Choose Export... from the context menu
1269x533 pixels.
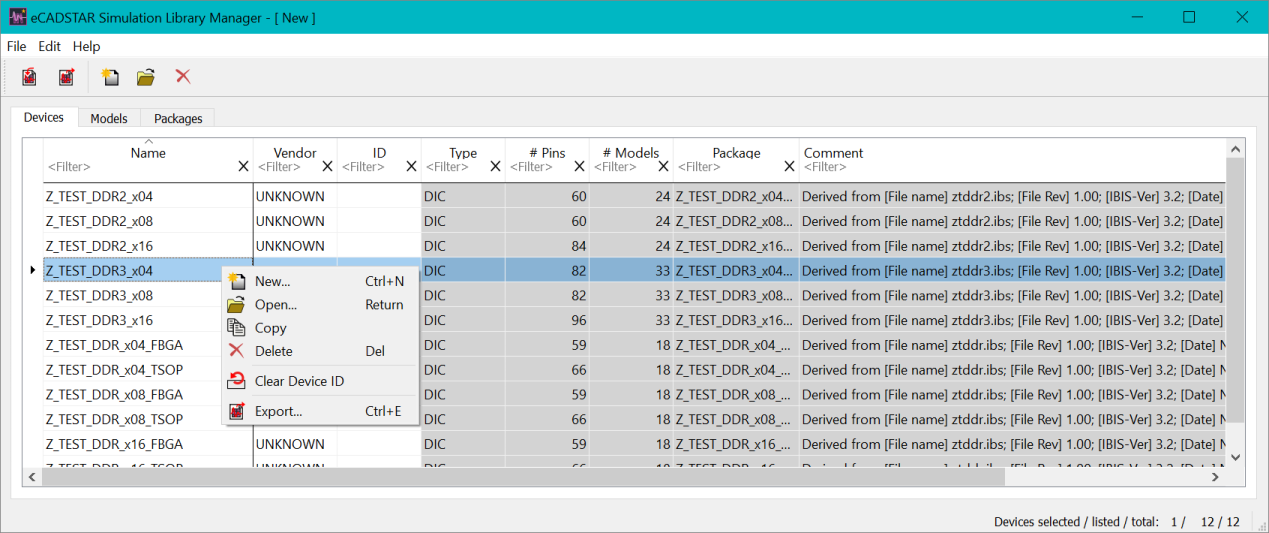(x=320, y=411)
